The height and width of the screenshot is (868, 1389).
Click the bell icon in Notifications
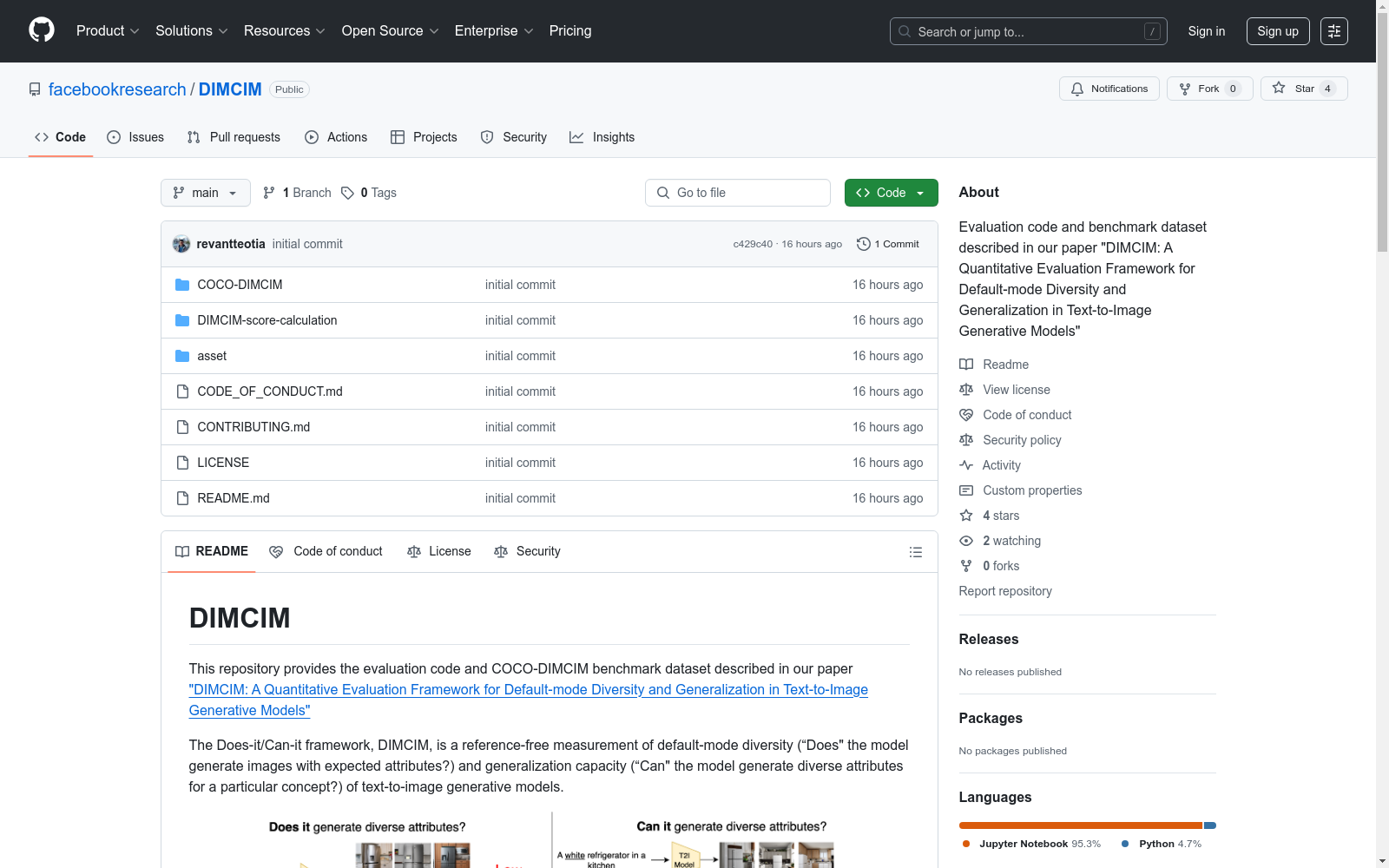(1077, 89)
